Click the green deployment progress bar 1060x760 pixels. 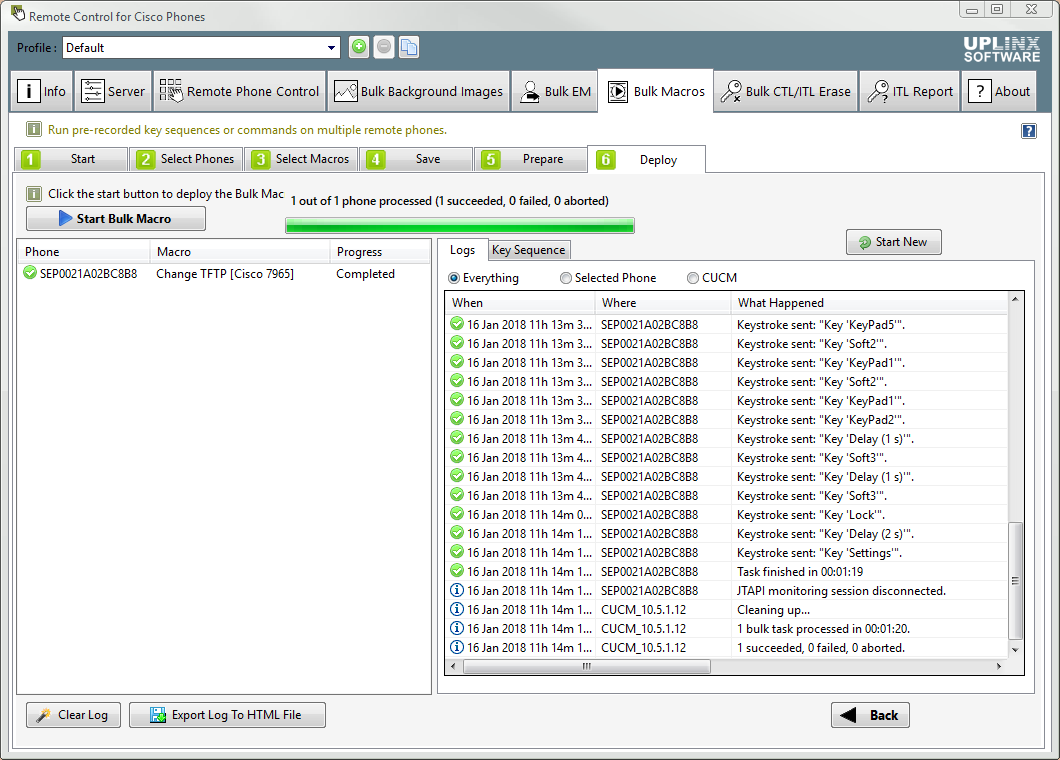pyautogui.click(x=460, y=225)
